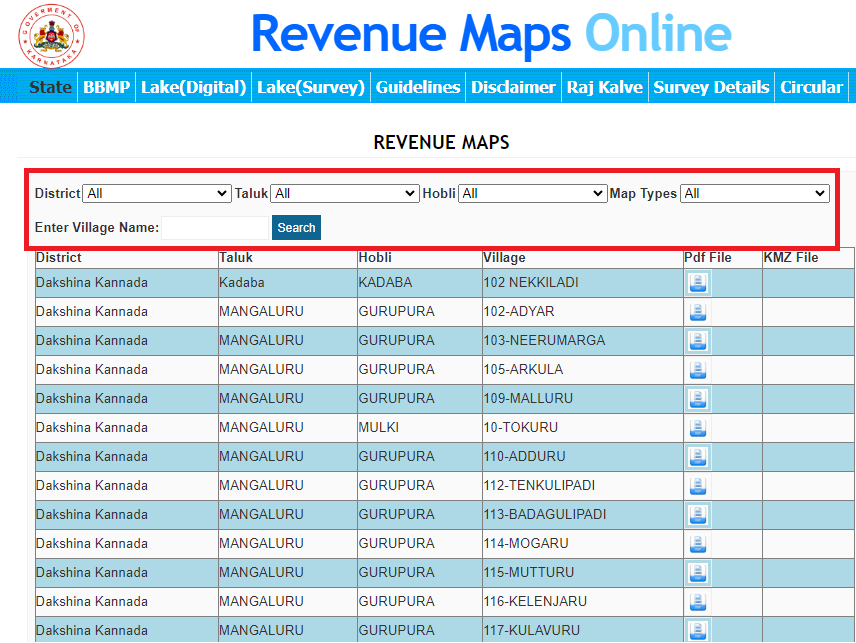
Task: Select the PDF icon for 110-ADDURU
Action: (x=697, y=457)
